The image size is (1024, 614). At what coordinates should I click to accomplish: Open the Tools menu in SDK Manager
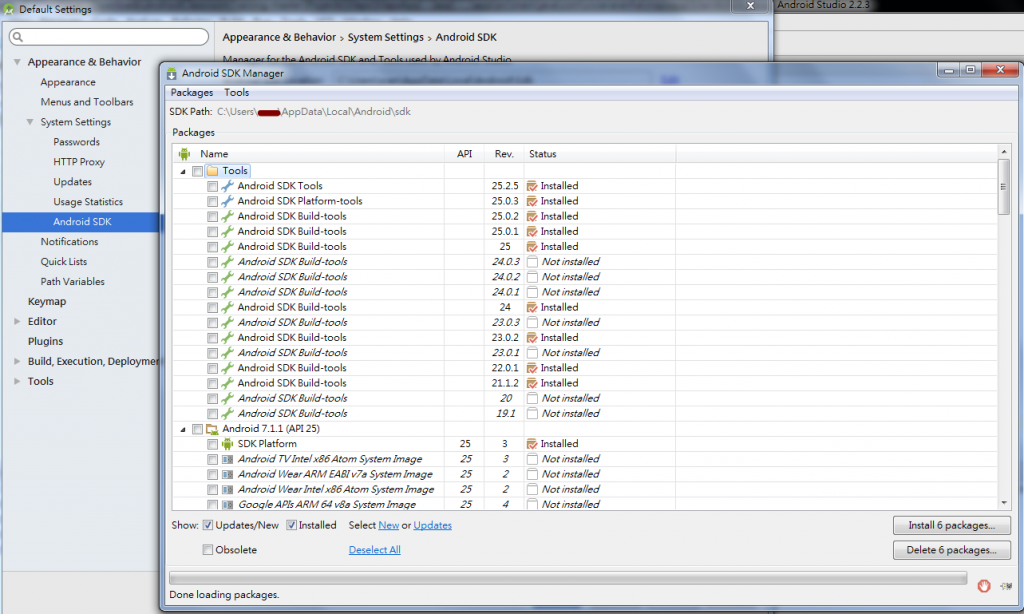point(236,93)
